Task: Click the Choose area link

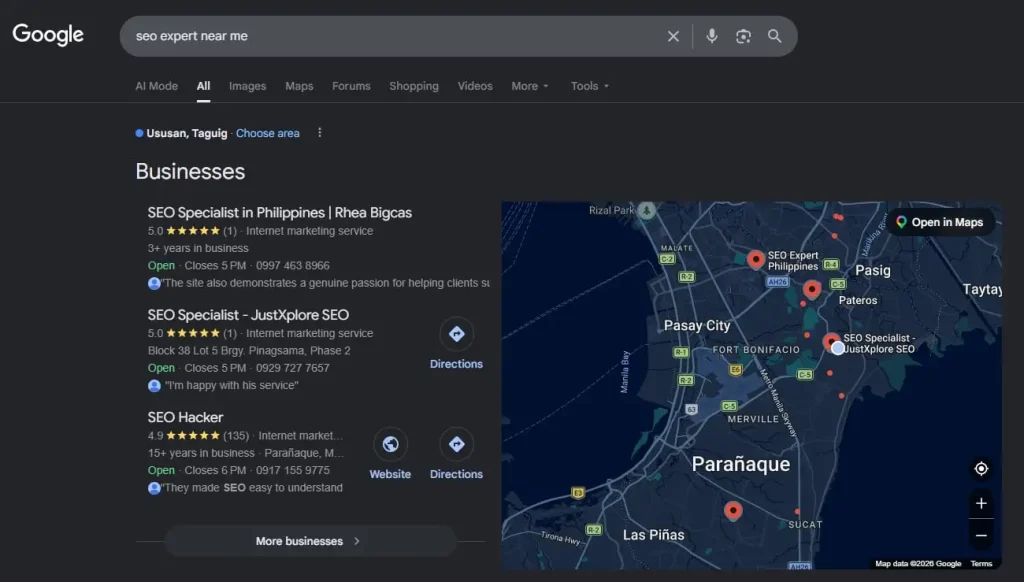Action: pyautogui.click(x=268, y=133)
